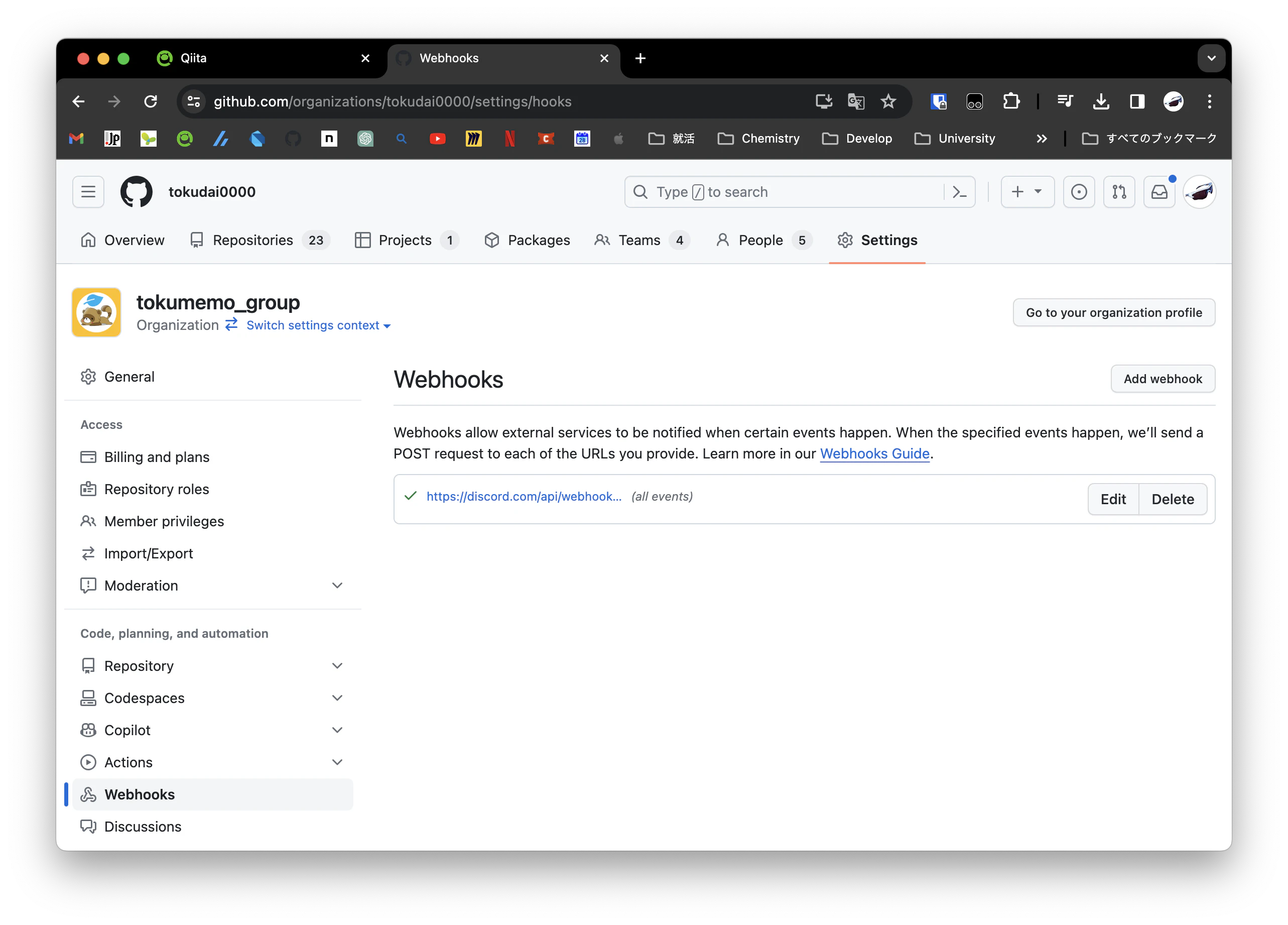Bookmark this page with the star icon

pos(888,102)
